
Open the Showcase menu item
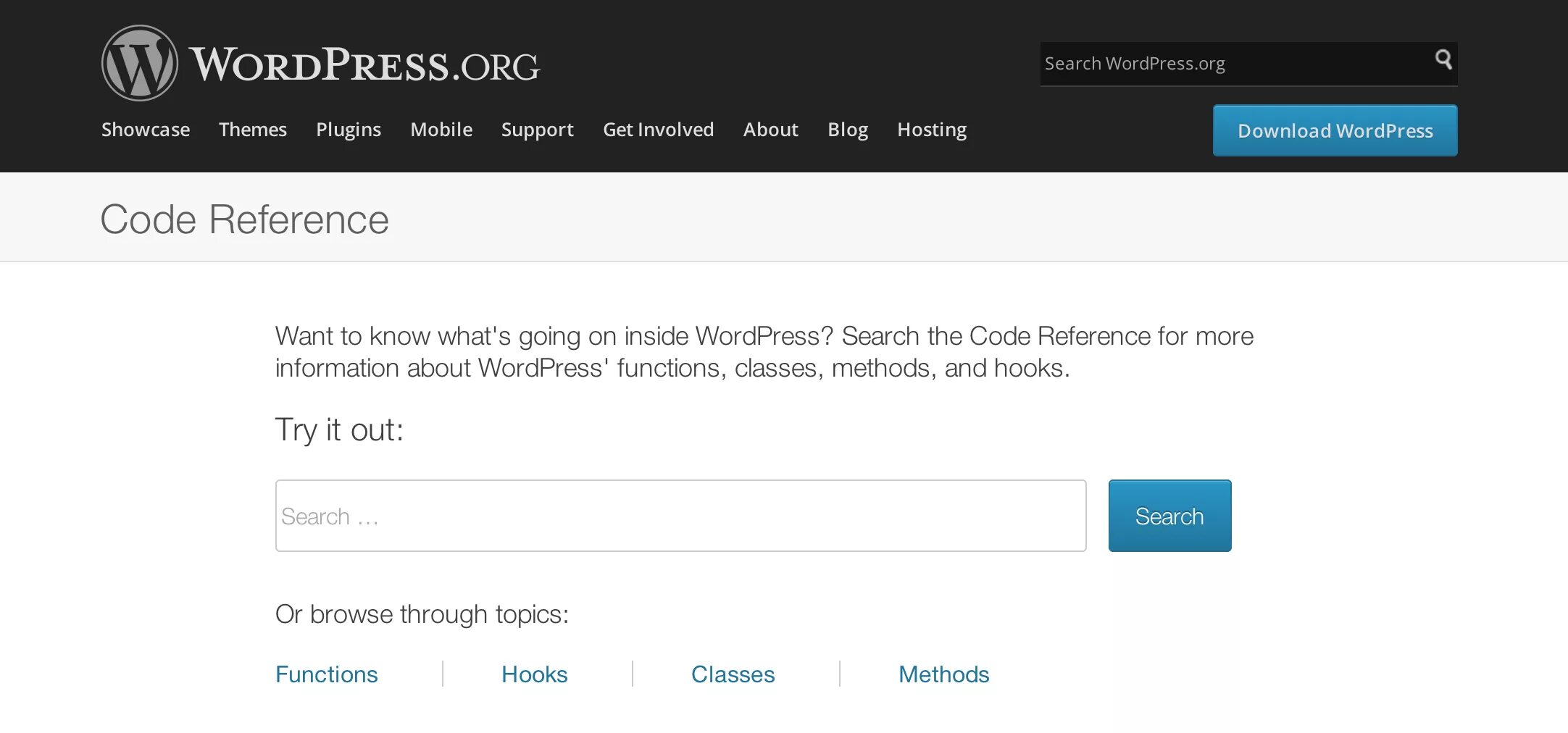146,130
